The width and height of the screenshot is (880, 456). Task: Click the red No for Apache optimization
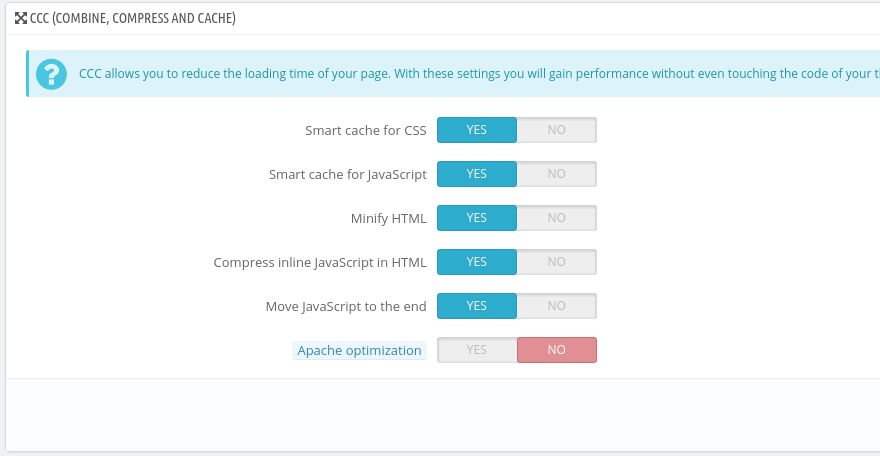click(556, 350)
